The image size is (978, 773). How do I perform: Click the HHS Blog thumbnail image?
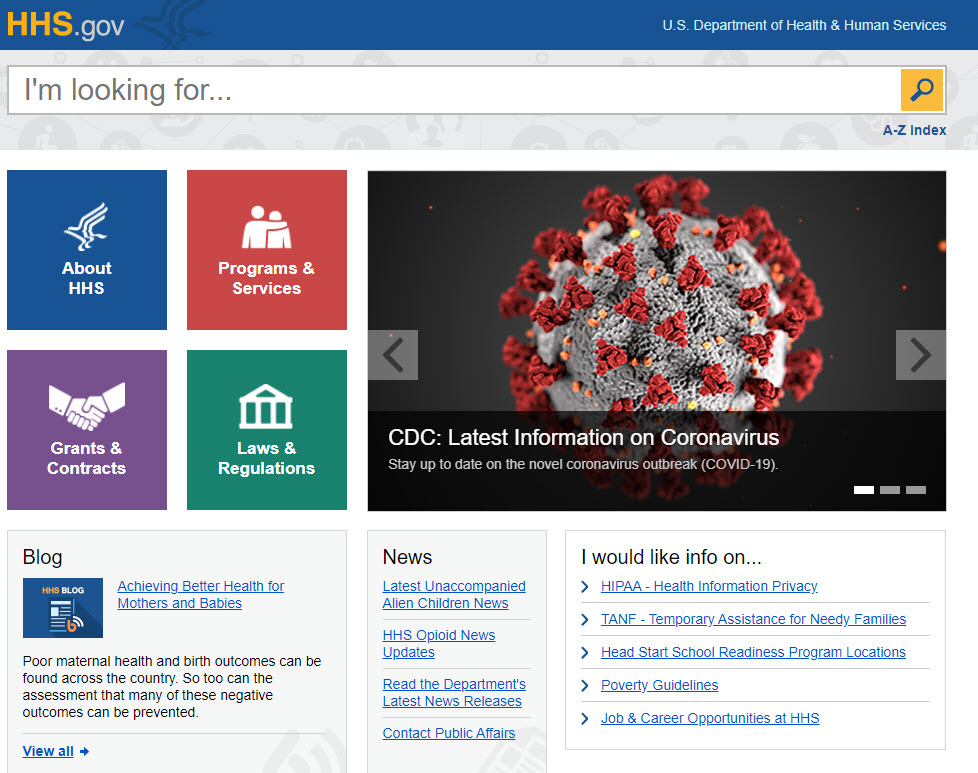pyautogui.click(x=63, y=608)
